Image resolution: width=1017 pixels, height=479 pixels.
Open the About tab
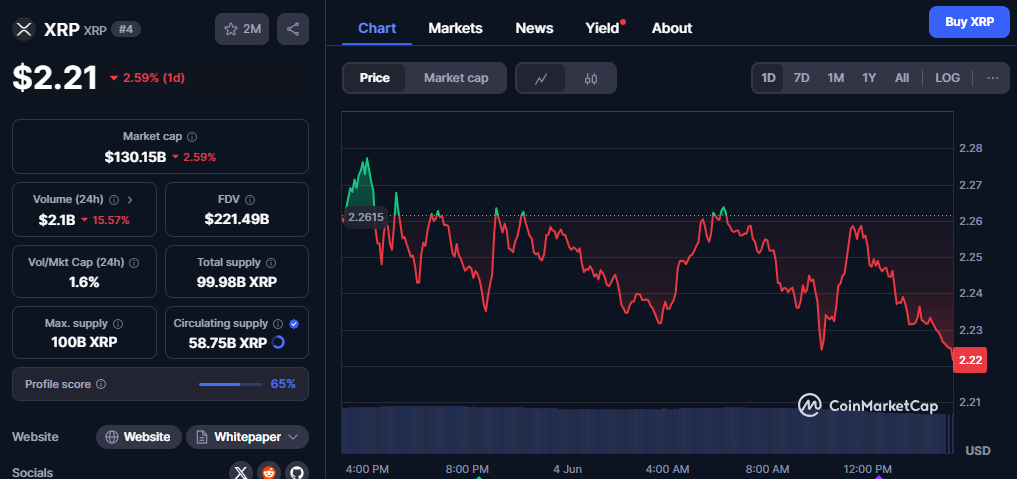(x=672, y=29)
